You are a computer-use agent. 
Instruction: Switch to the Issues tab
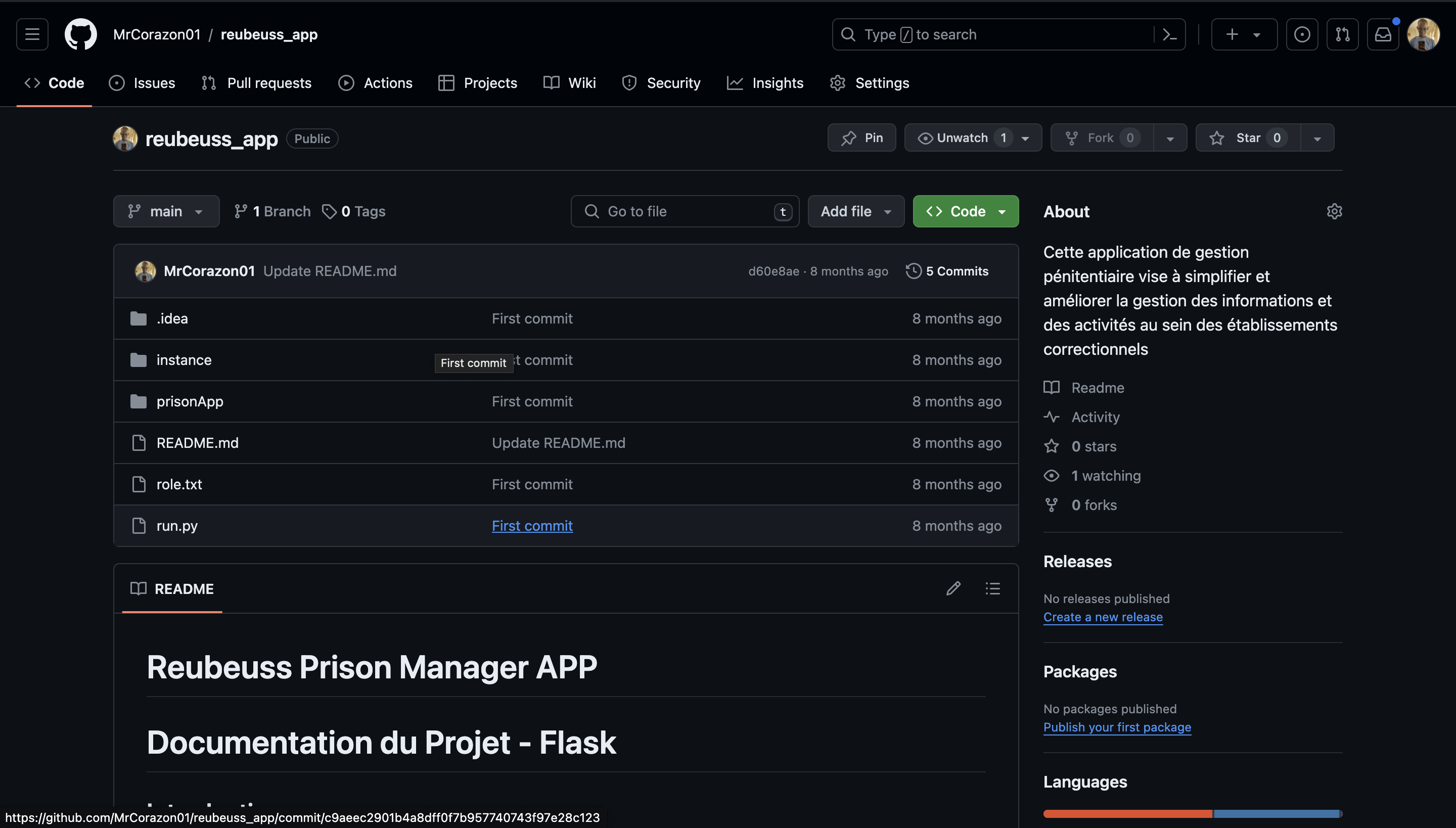pos(142,83)
